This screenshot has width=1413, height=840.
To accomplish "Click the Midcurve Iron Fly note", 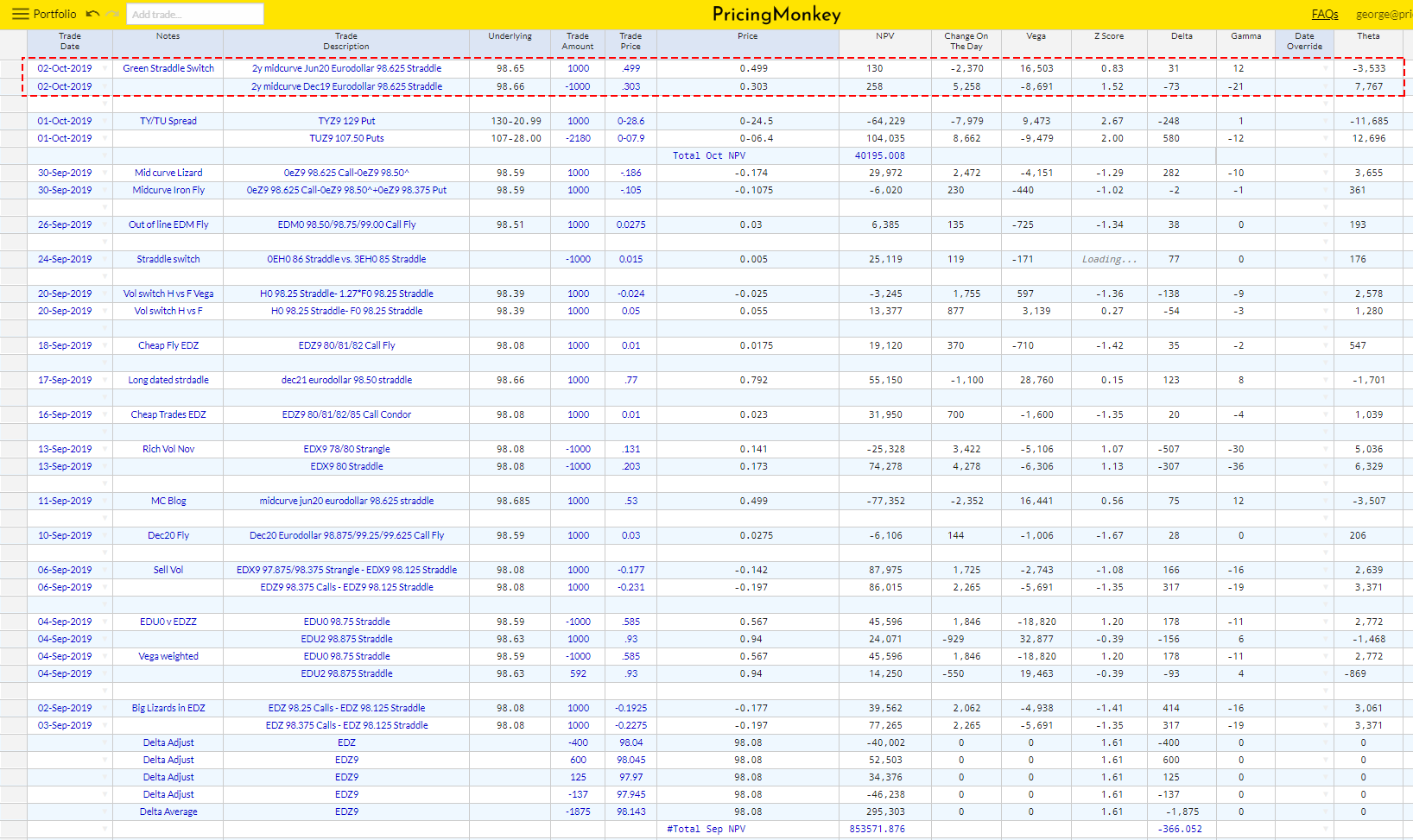I will coord(168,190).
